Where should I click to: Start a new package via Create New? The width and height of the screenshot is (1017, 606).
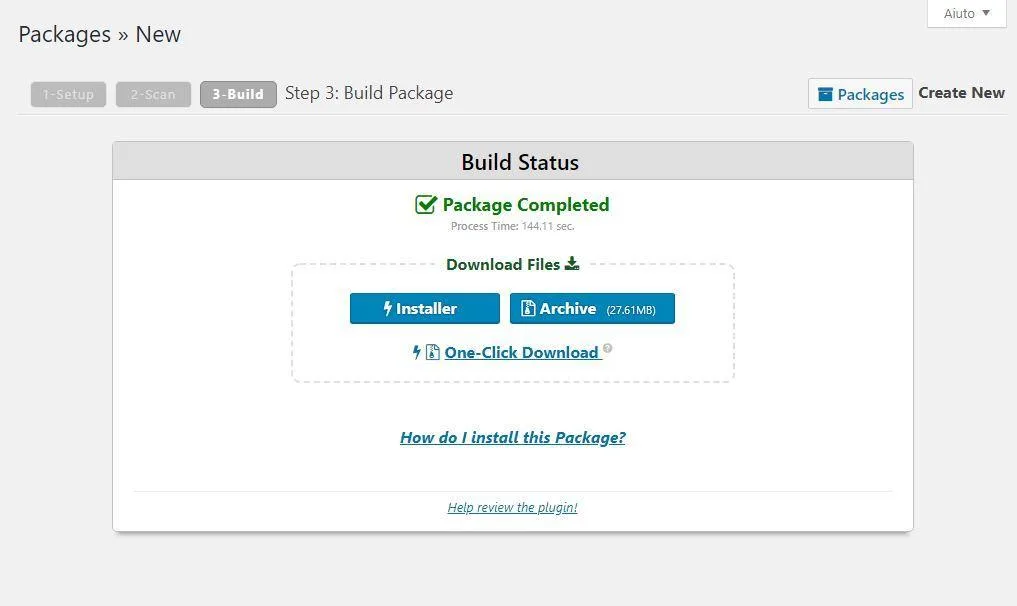(x=961, y=92)
